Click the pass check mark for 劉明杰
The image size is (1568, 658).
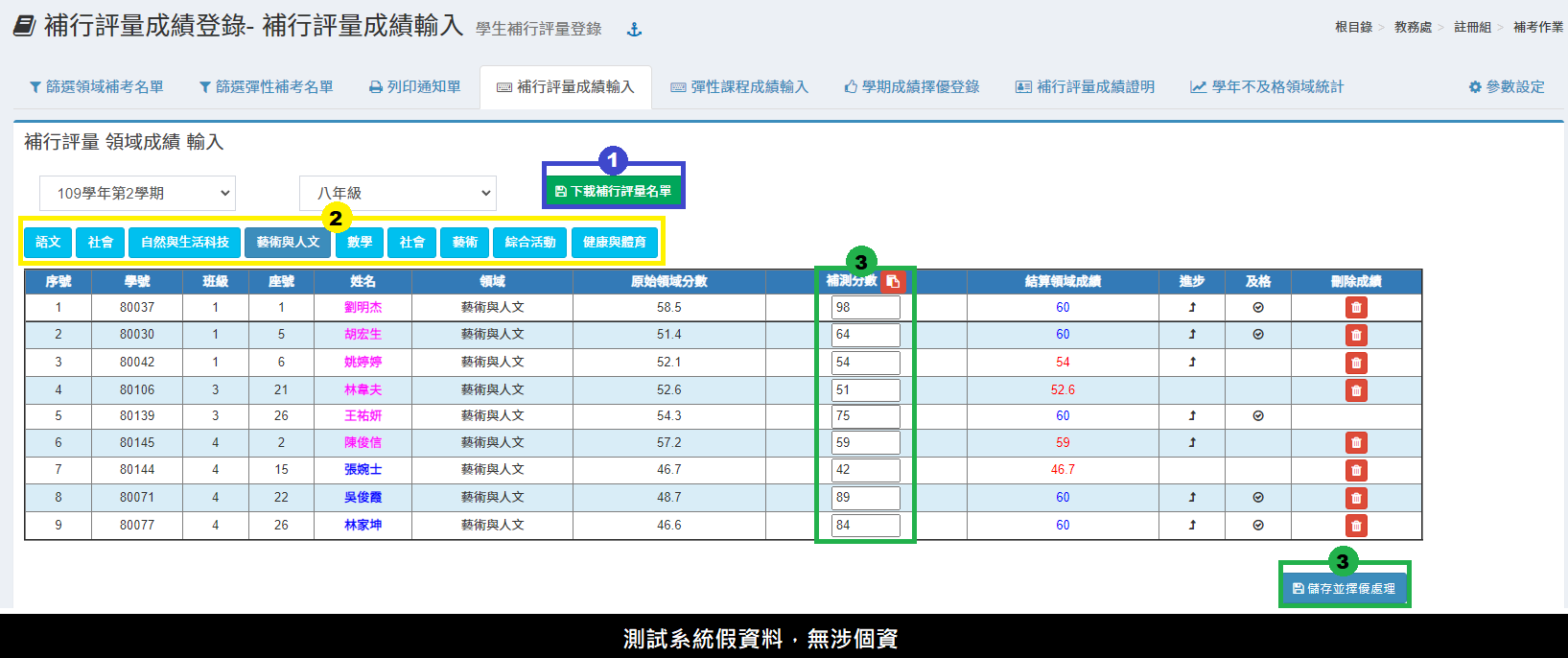1257,308
